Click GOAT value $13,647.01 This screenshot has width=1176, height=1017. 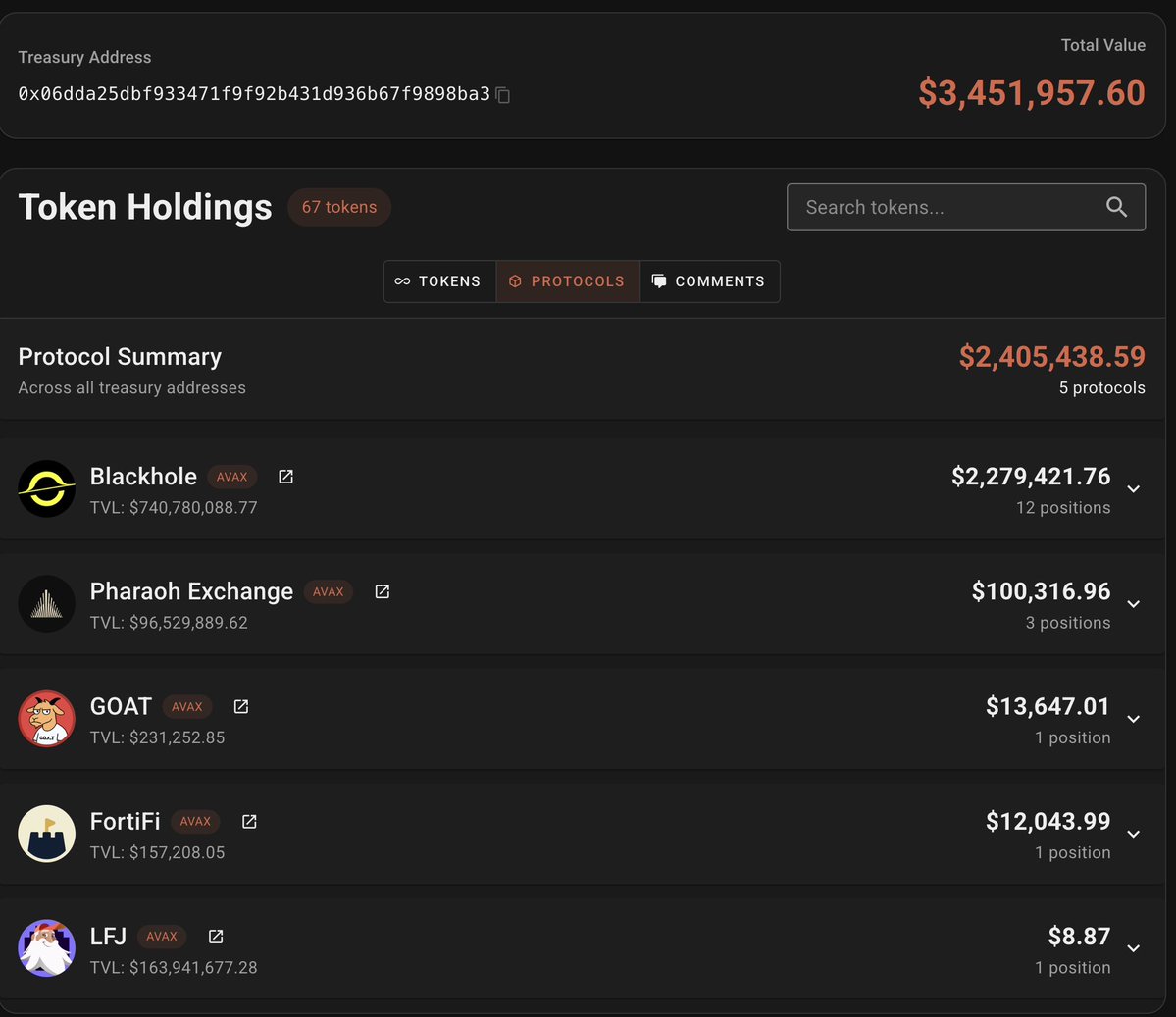1048,706
